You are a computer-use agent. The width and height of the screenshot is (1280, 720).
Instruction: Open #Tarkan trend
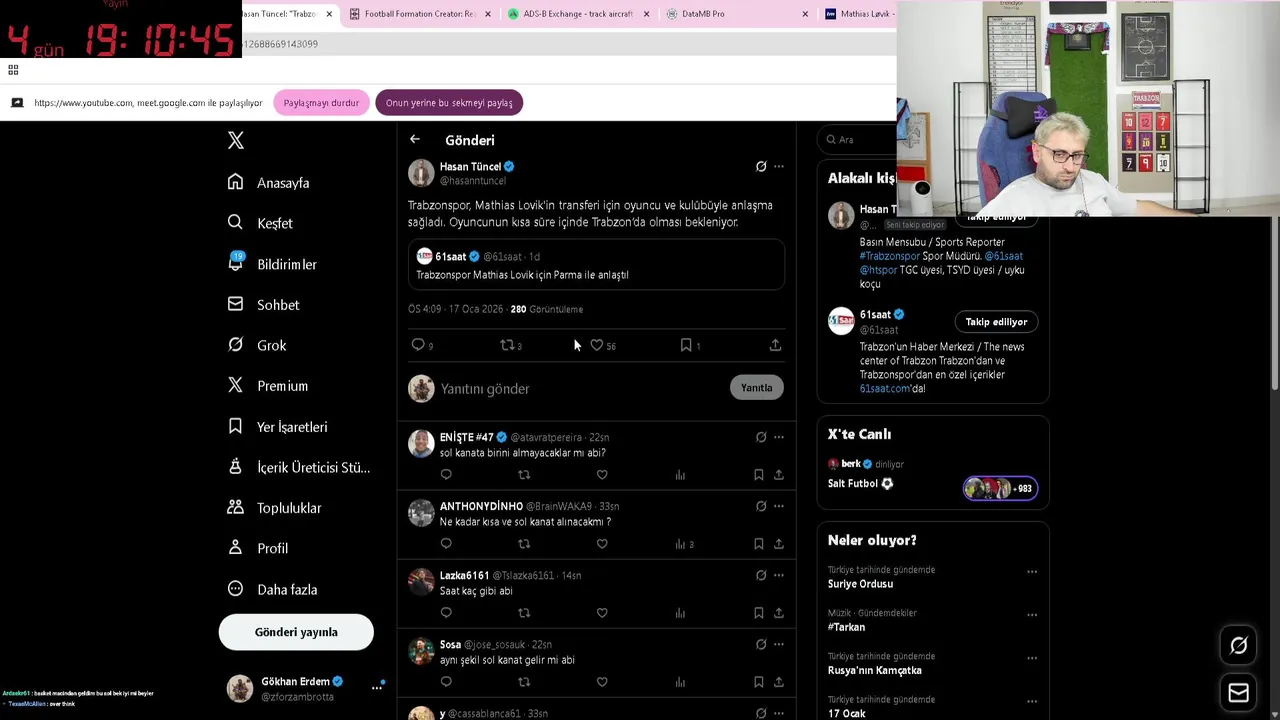point(847,627)
